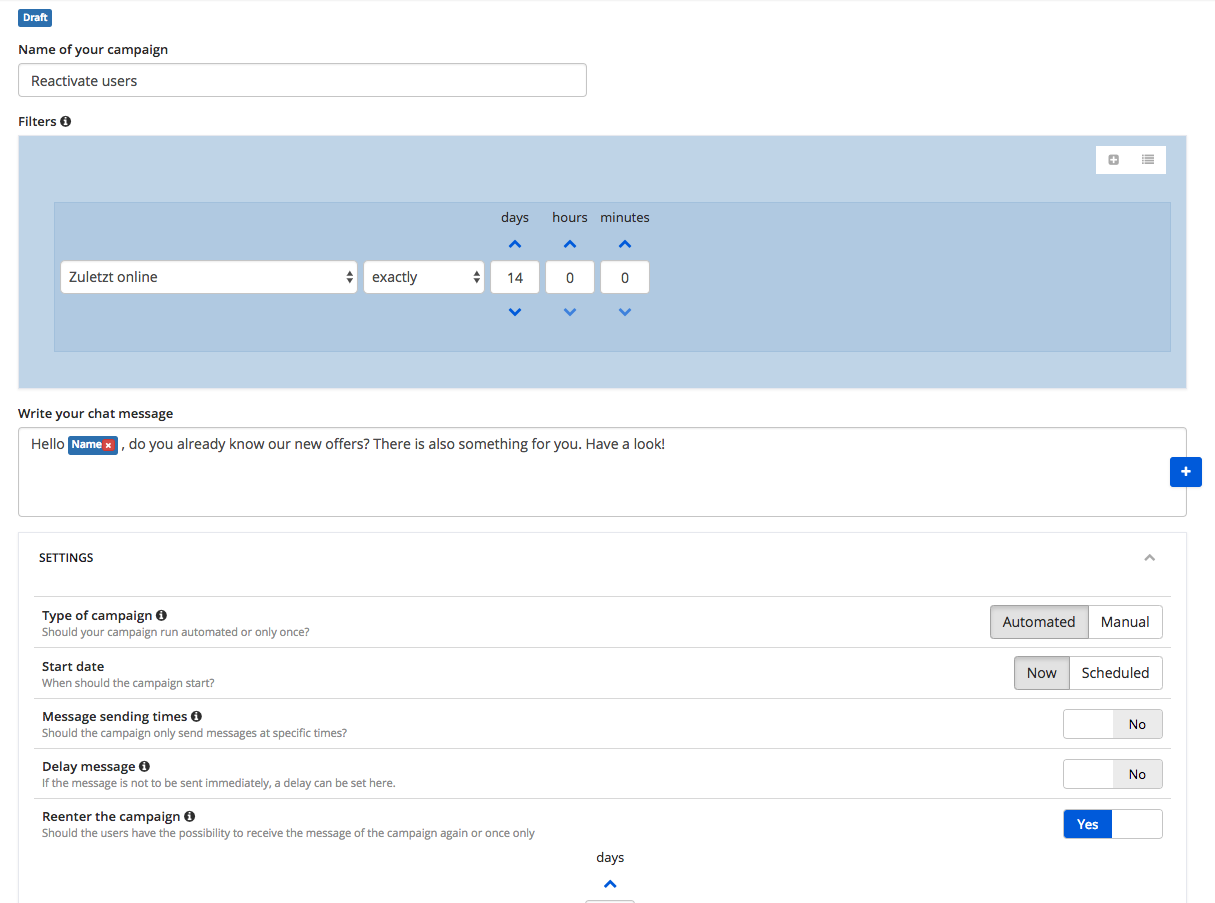Screen dimensions: 1215x903
Task: Open the 'exactly' comparison dropdown
Action: click(424, 277)
